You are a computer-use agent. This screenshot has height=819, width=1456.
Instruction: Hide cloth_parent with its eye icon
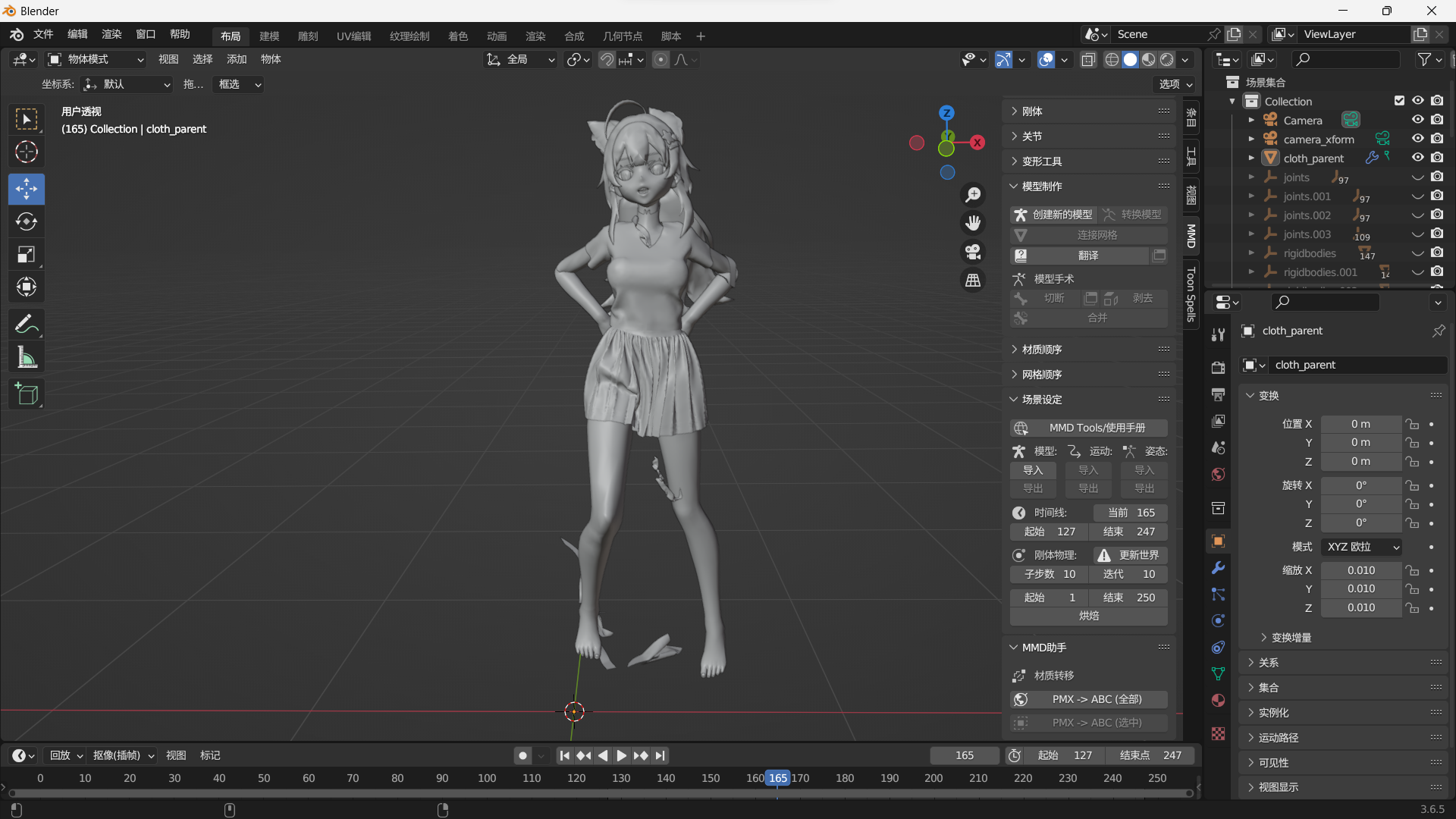(x=1417, y=158)
